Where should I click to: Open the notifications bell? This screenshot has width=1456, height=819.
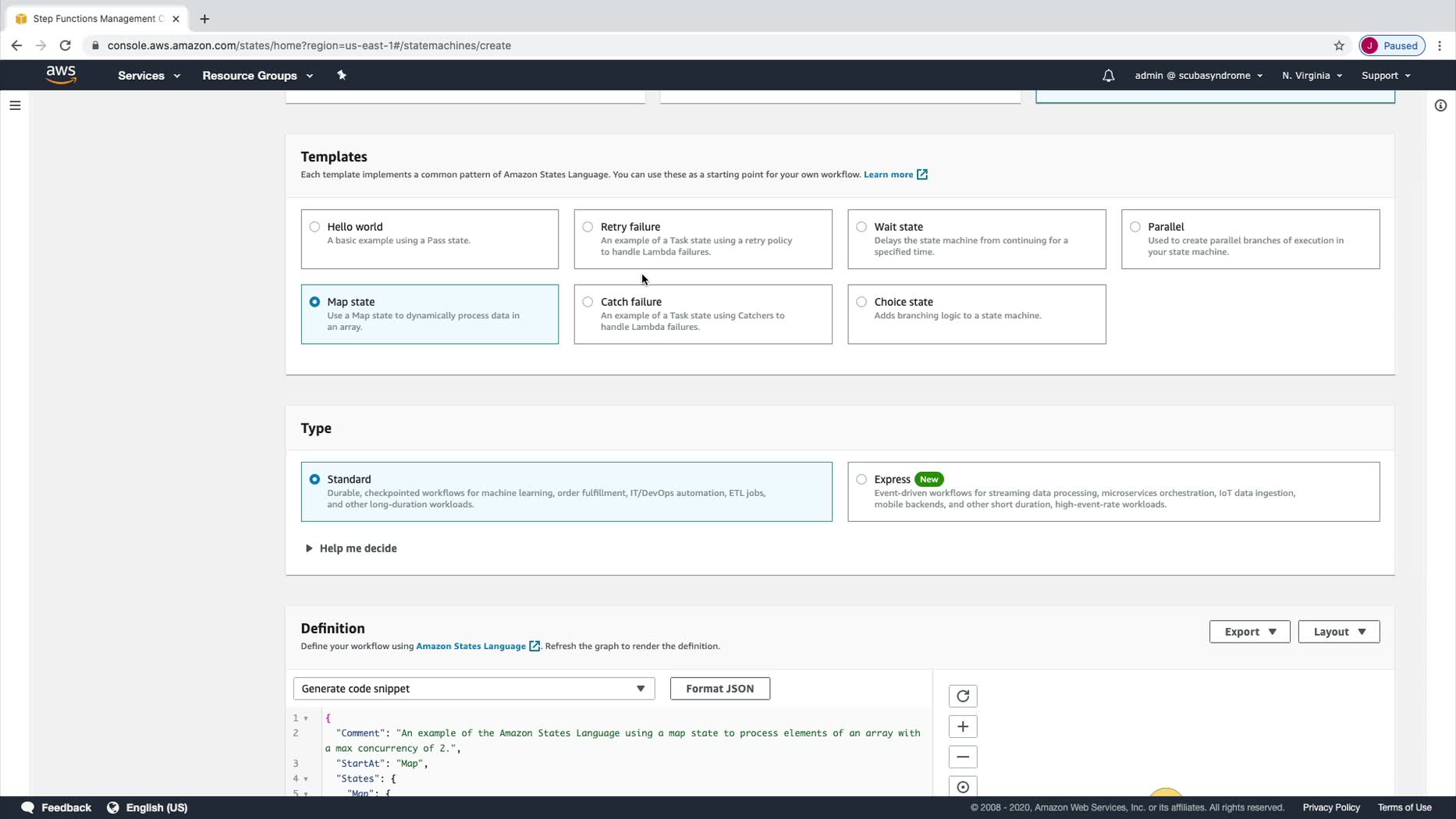1108,76
